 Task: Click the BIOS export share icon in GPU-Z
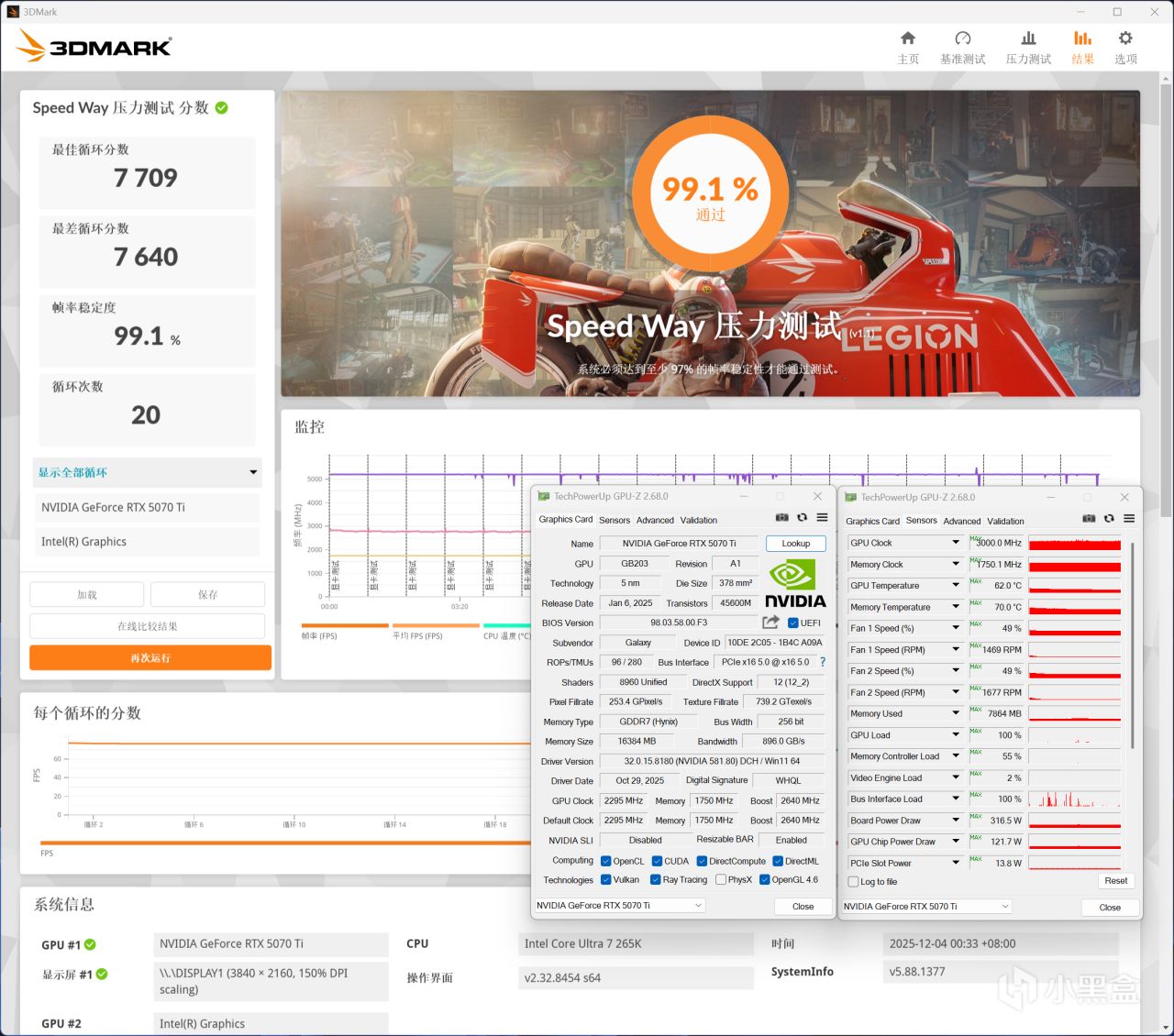770,623
